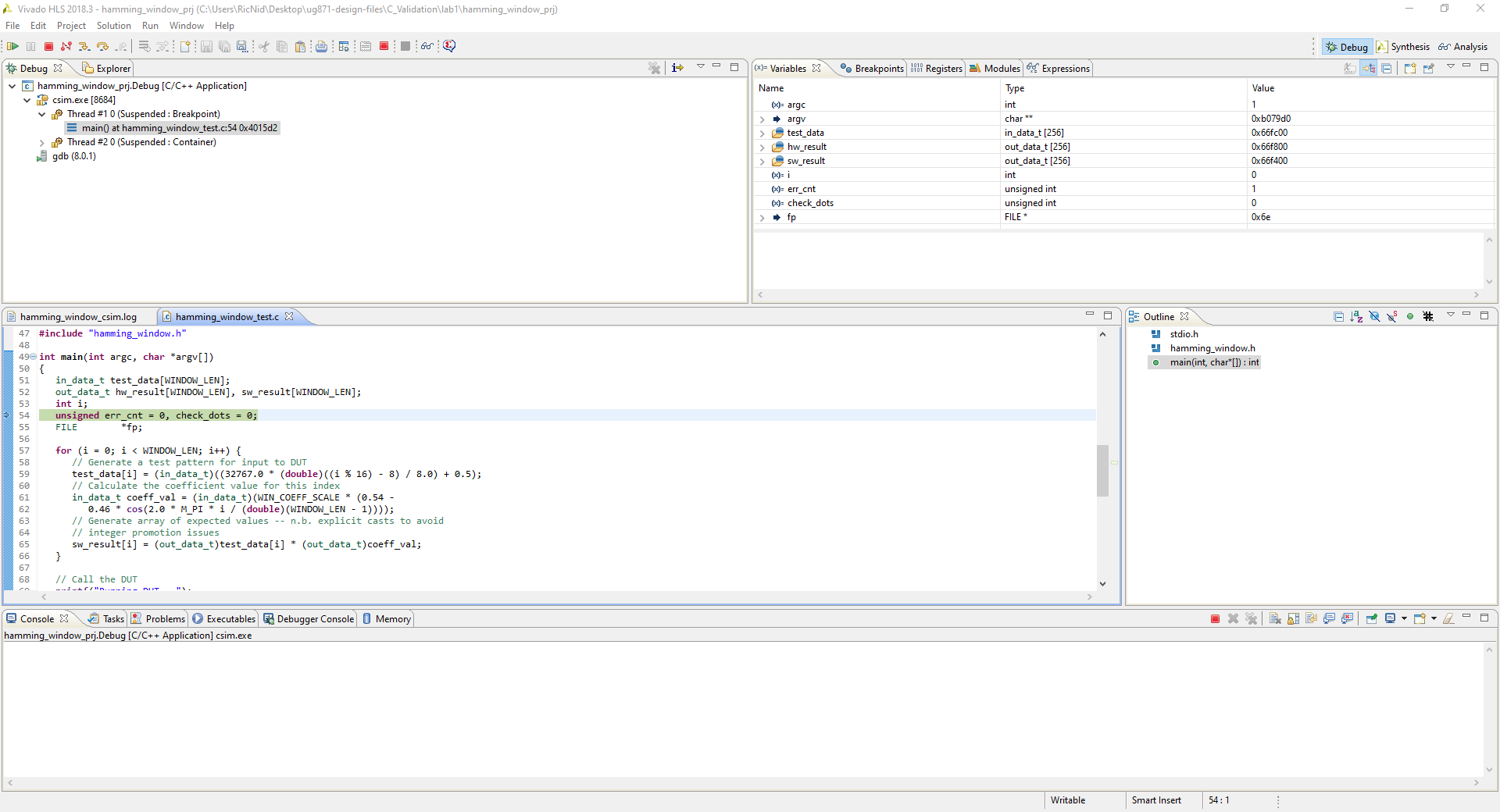Terminate the console with red square icon
The image size is (1500, 812).
coord(1215,619)
